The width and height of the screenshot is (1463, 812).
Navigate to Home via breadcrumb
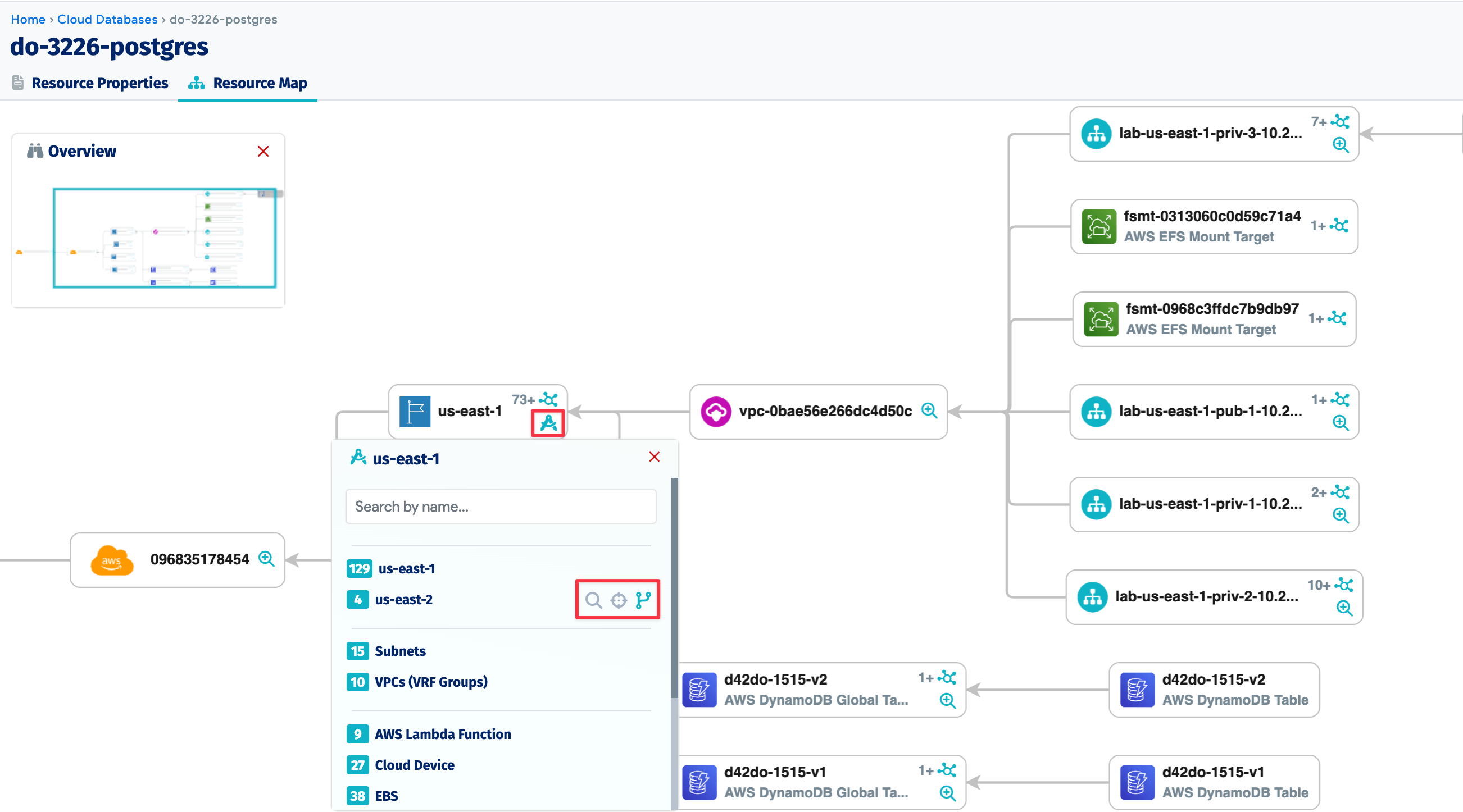[28, 19]
